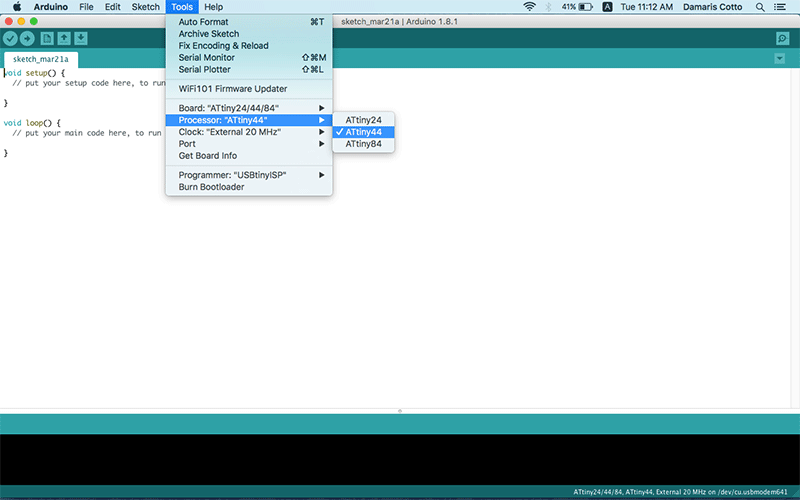Open the Help menu
This screenshot has height=500, width=800.
click(213, 7)
